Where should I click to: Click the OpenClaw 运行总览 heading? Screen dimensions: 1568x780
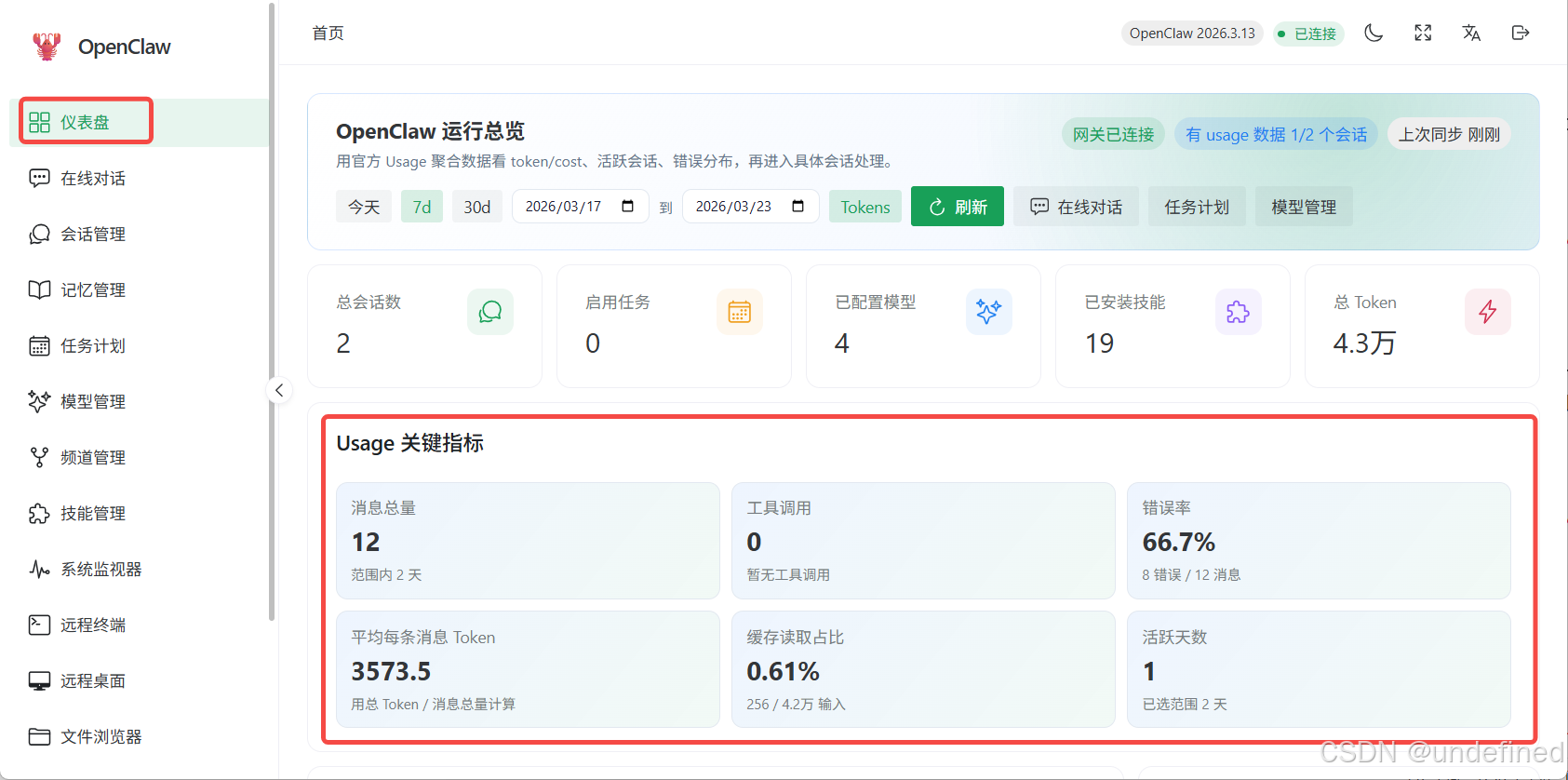coord(430,131)
